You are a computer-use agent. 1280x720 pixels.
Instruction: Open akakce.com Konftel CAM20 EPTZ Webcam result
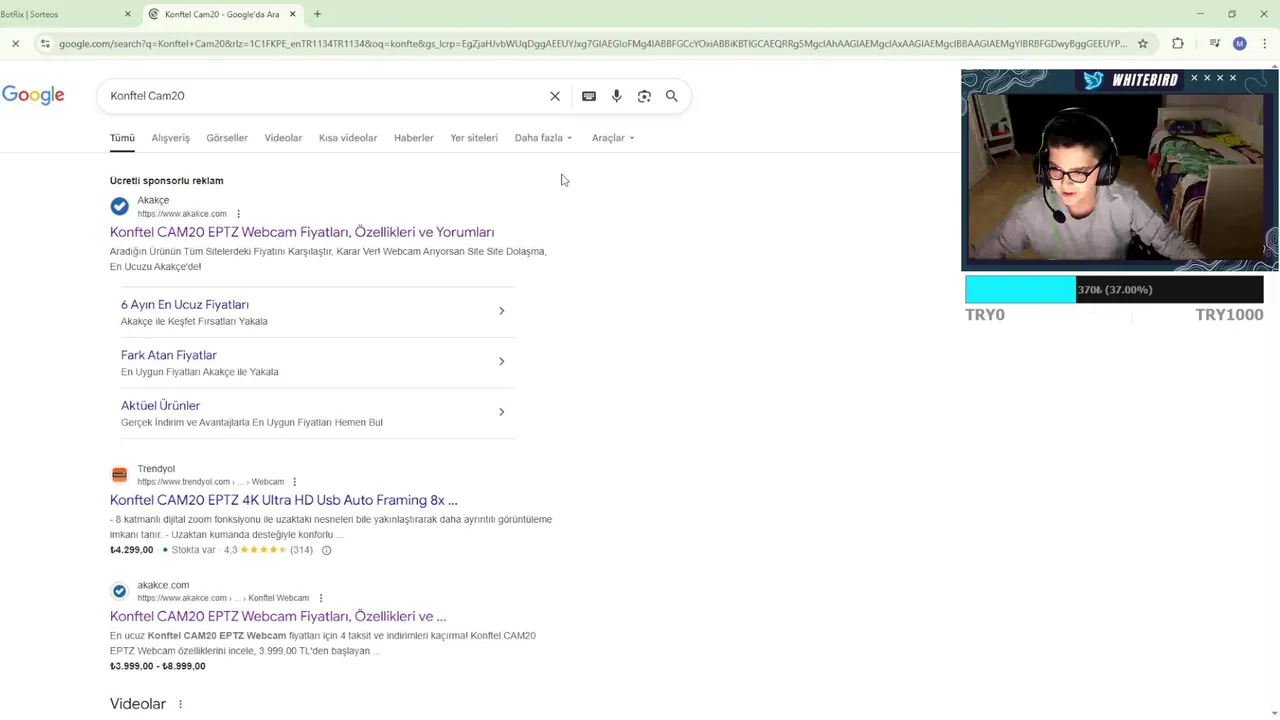click(x=278, y=616)
